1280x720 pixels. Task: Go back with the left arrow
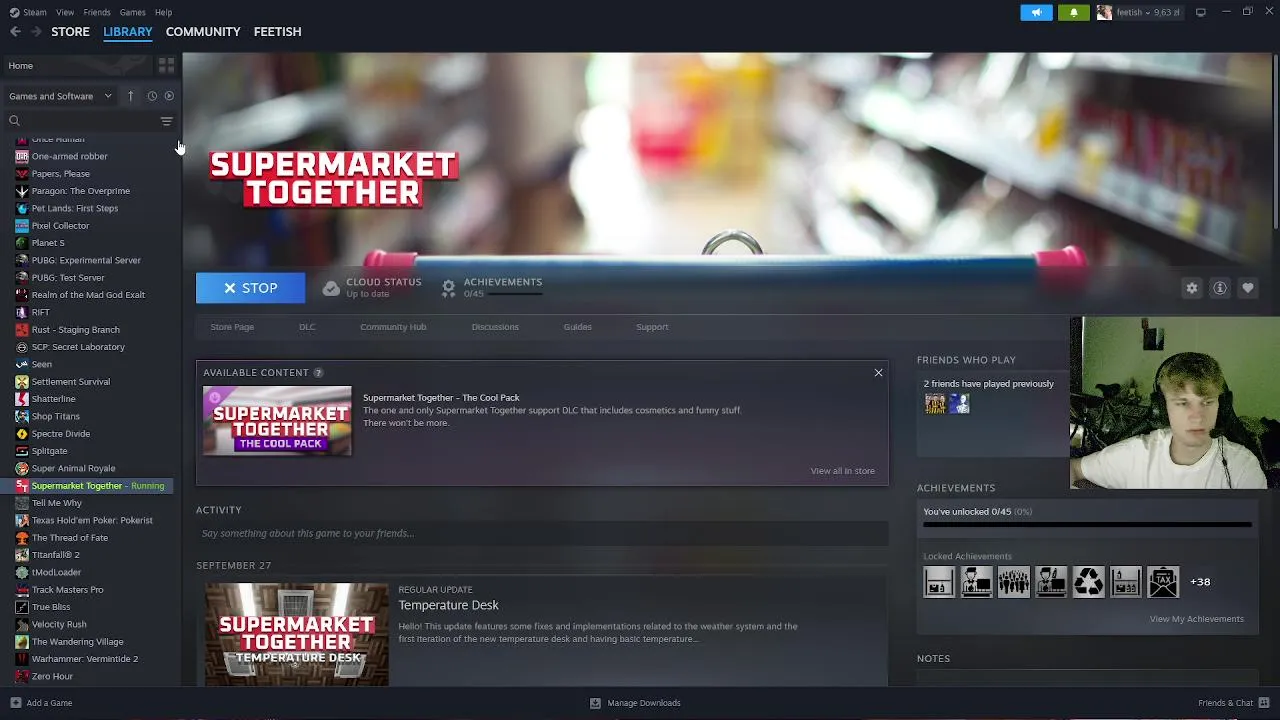(x=15, y=32)
